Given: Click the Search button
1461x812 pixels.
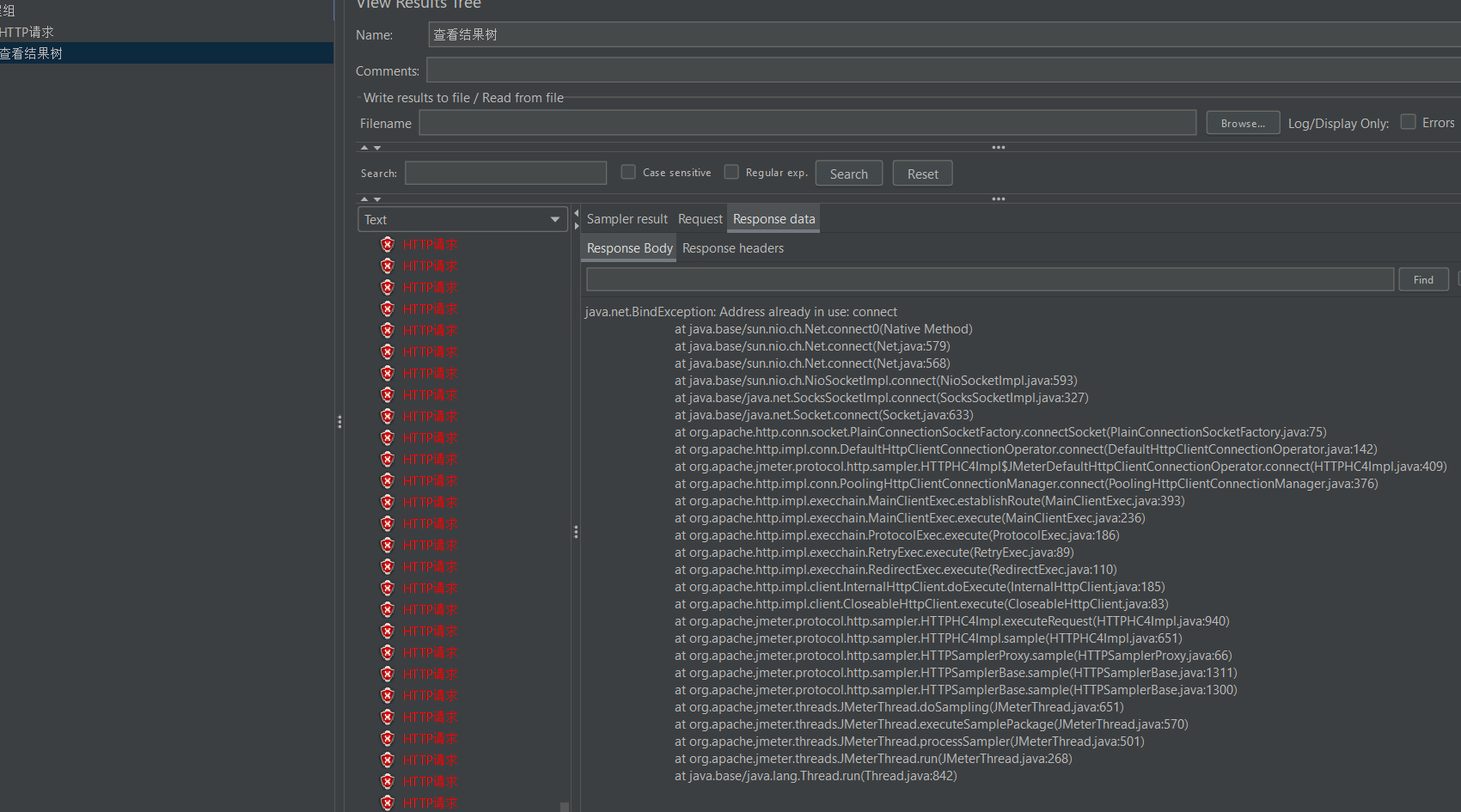Looking at the screenshot, I should tap(848, 174).
